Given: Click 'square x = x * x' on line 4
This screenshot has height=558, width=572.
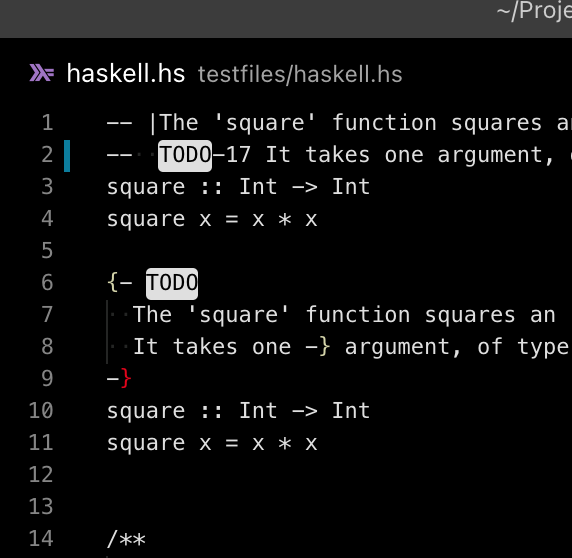Looking at the screenshot, I should click(x=212, y=219).
